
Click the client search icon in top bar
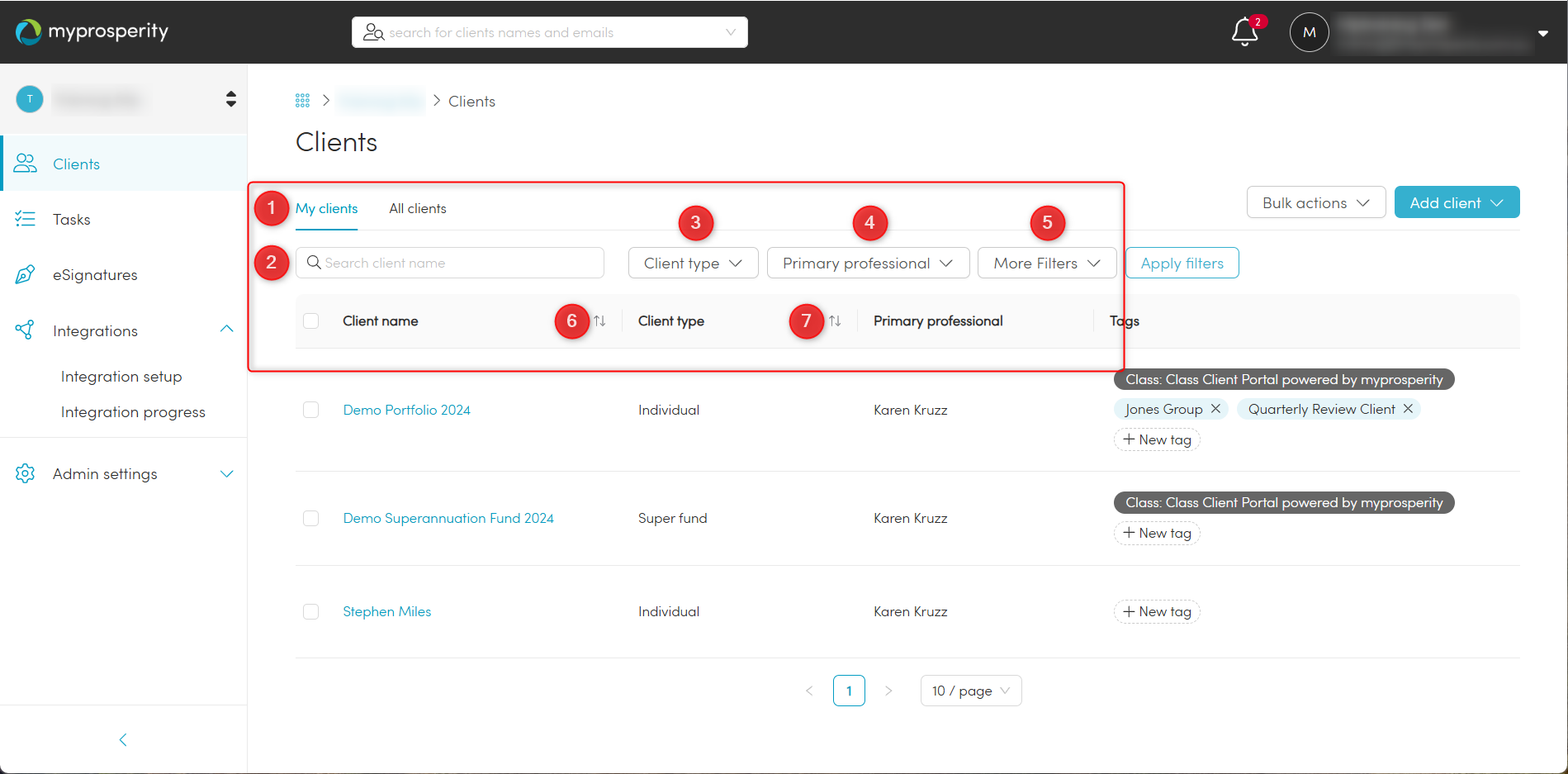373,32
